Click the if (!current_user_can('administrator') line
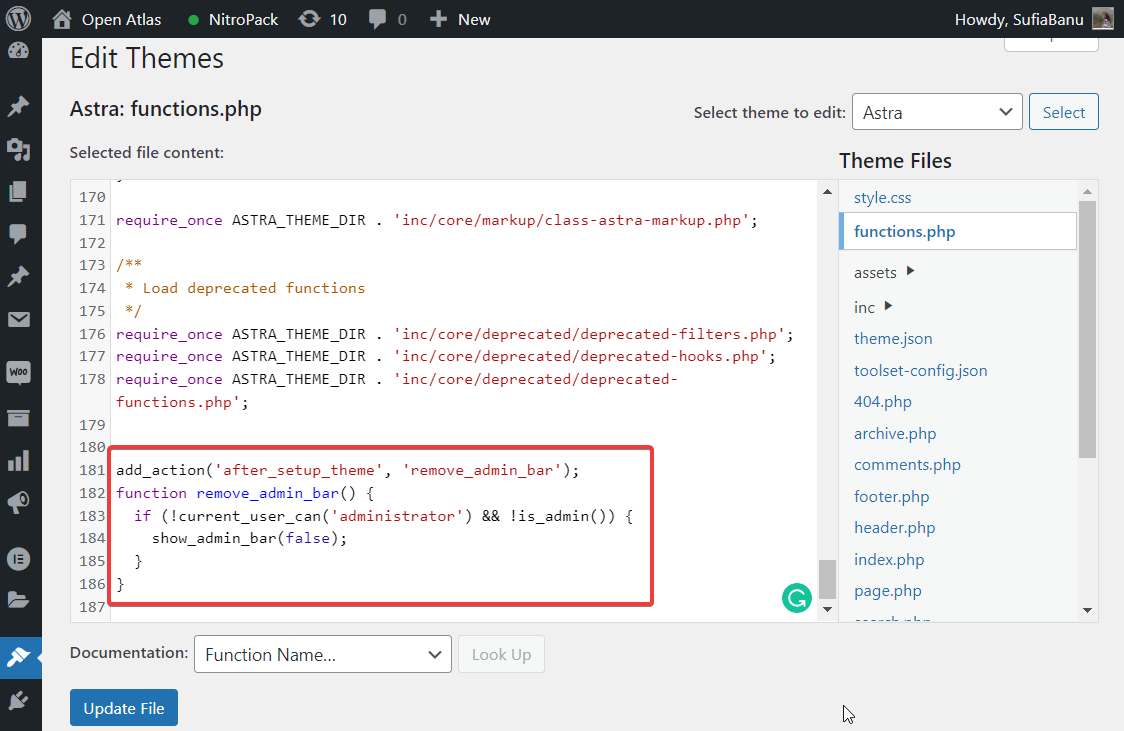 coord(384,516)
